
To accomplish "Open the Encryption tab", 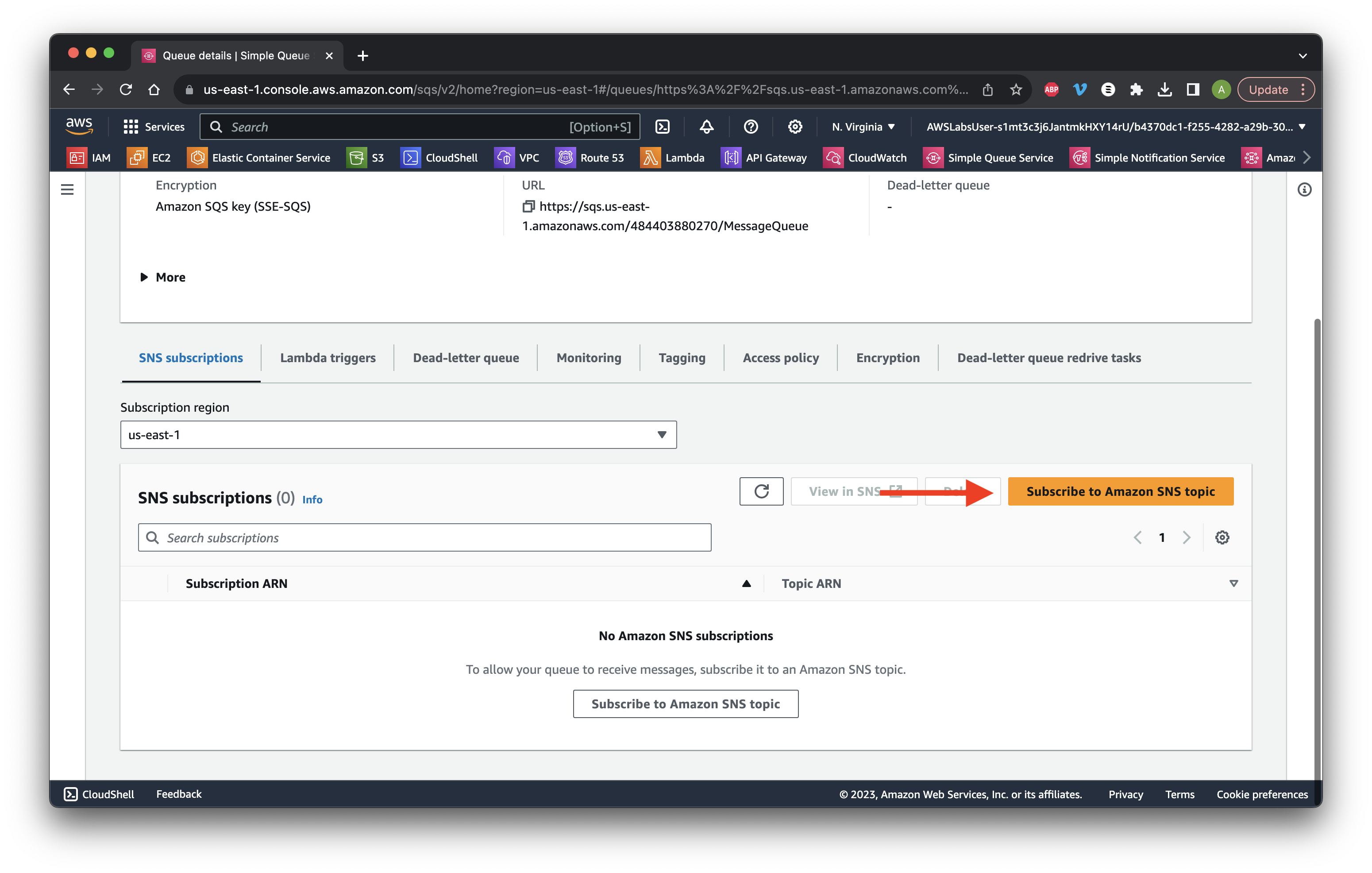I will 888,358.
